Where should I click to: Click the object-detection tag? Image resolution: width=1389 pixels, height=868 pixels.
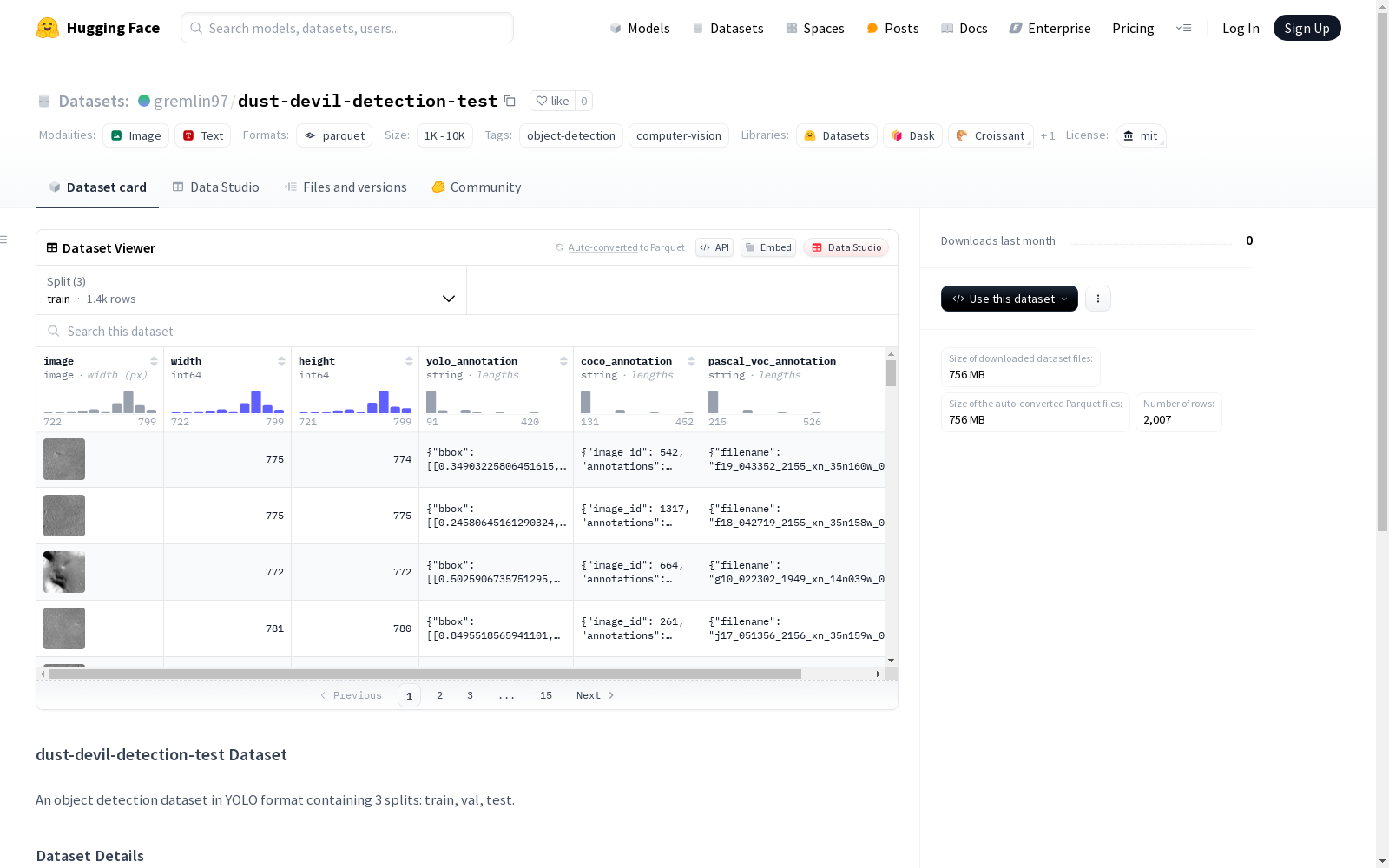[x=571, y=135]
